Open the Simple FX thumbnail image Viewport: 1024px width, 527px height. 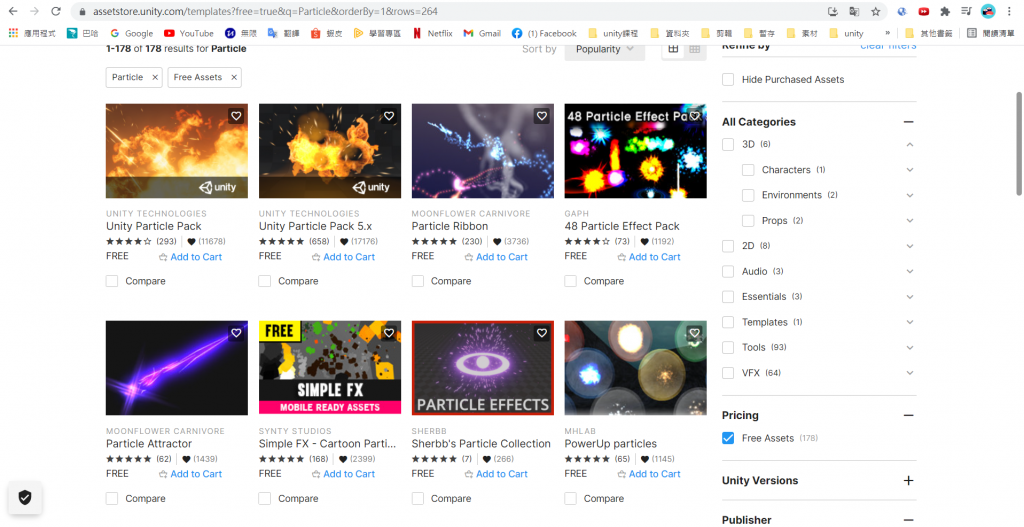click(330, 368)
